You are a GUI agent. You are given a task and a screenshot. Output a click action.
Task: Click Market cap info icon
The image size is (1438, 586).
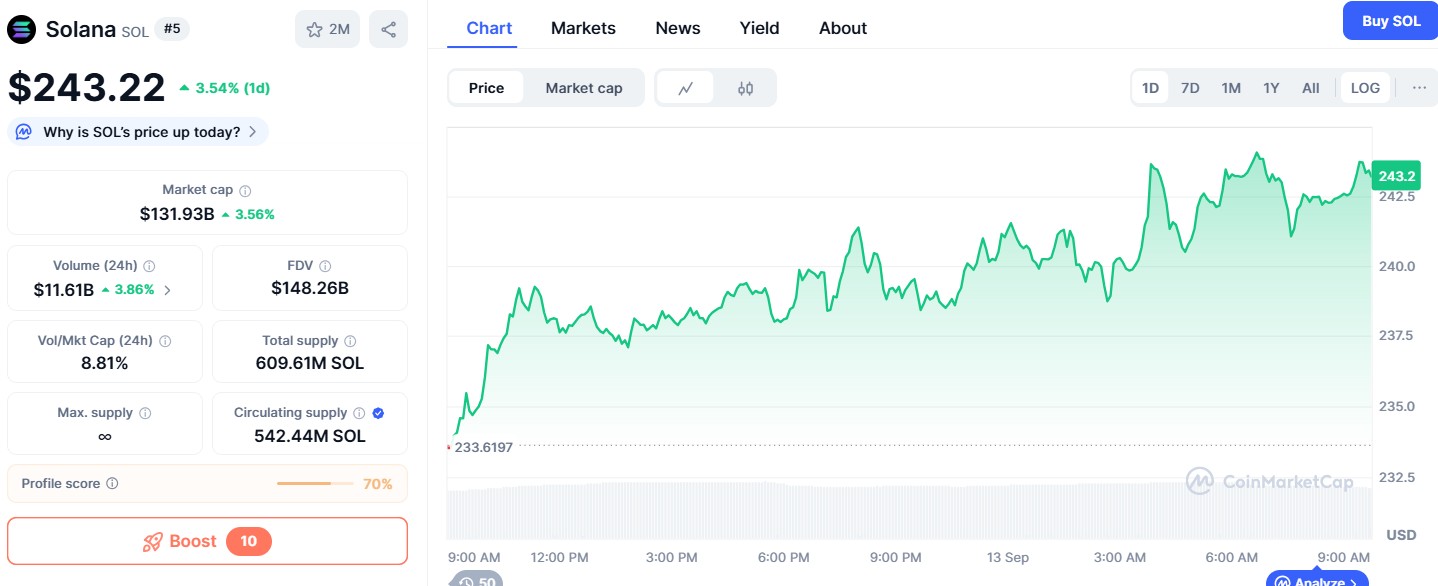[245, 190]
